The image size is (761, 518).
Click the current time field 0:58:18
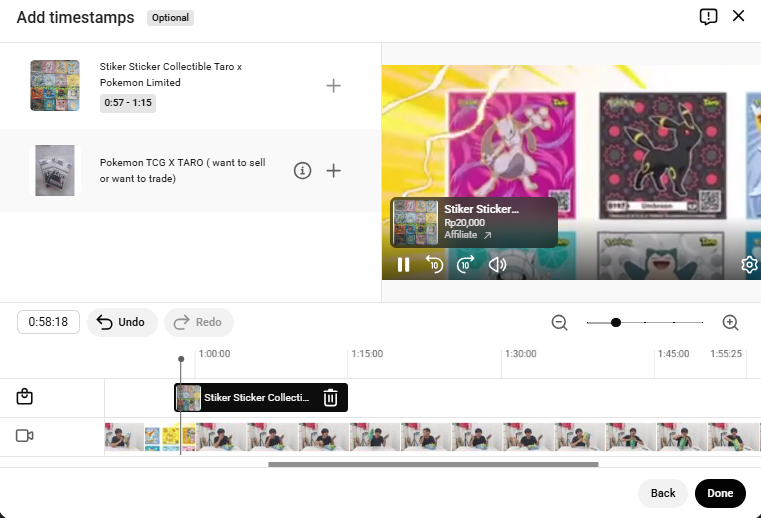[x=48, y=322]
